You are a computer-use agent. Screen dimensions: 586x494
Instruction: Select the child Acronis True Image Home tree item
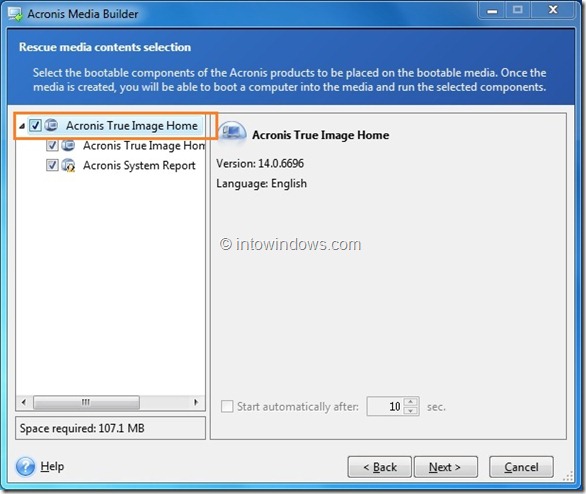[144, 146]
